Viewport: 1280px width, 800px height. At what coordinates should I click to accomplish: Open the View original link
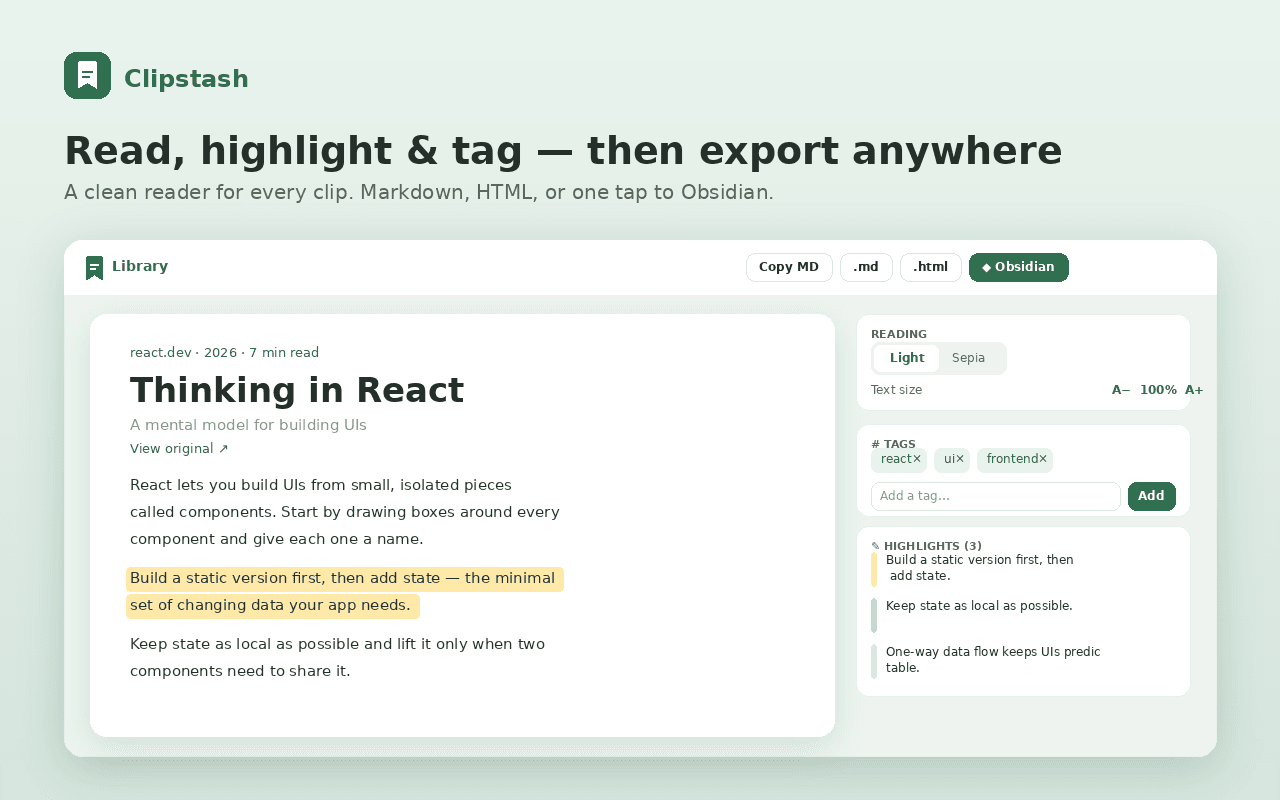point(179,448)
